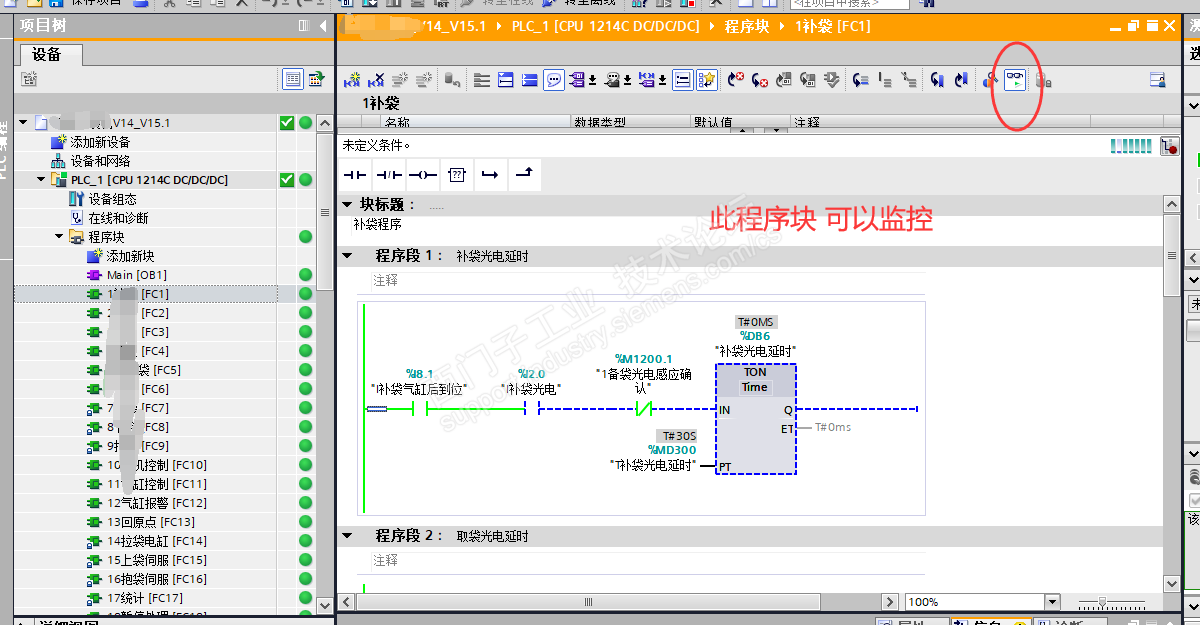
Task: Insert an assignment coil from favorites
Action: coord(423,175)
